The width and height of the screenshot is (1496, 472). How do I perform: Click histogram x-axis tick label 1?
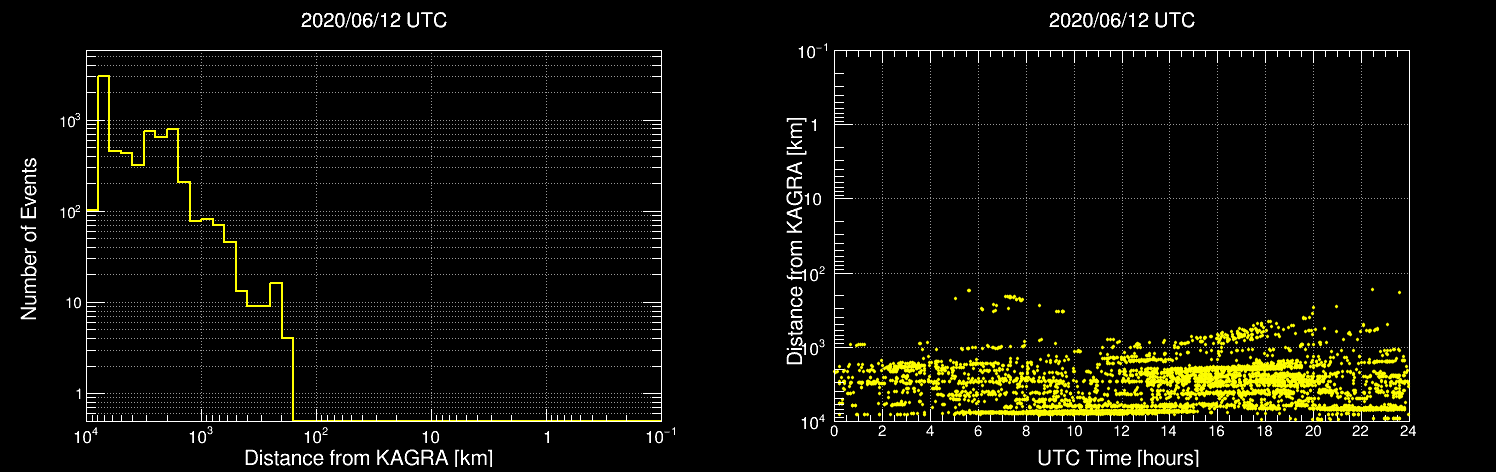click(x=546, y=437)
